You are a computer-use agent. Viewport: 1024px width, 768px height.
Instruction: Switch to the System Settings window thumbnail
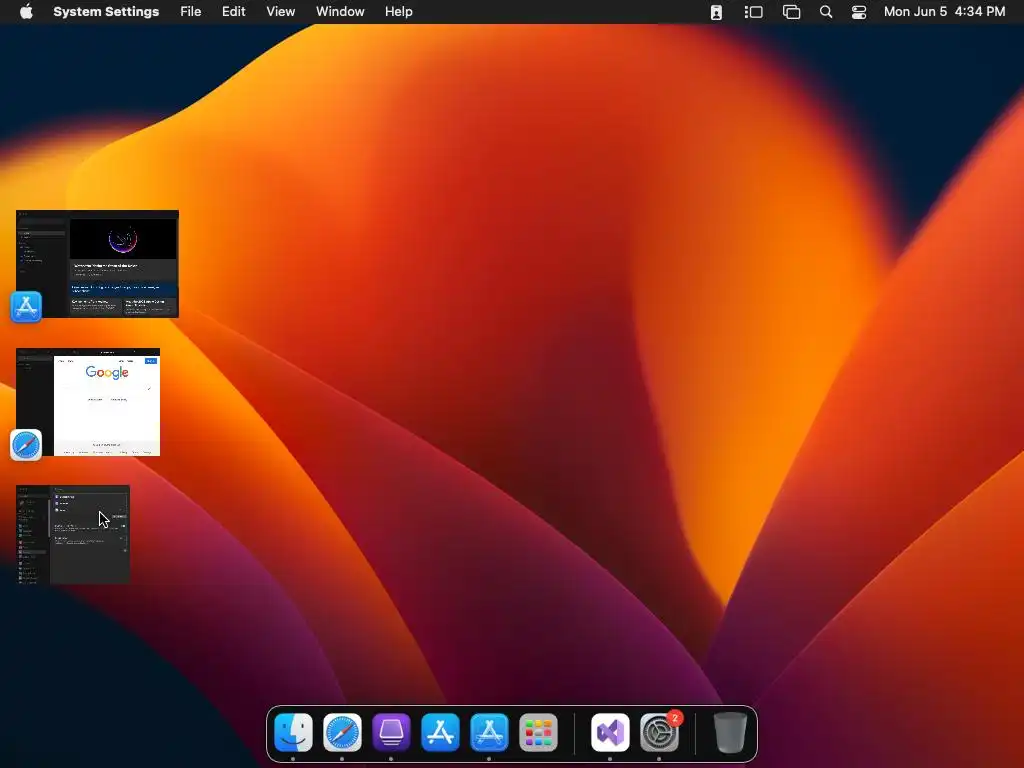[73, 534]
